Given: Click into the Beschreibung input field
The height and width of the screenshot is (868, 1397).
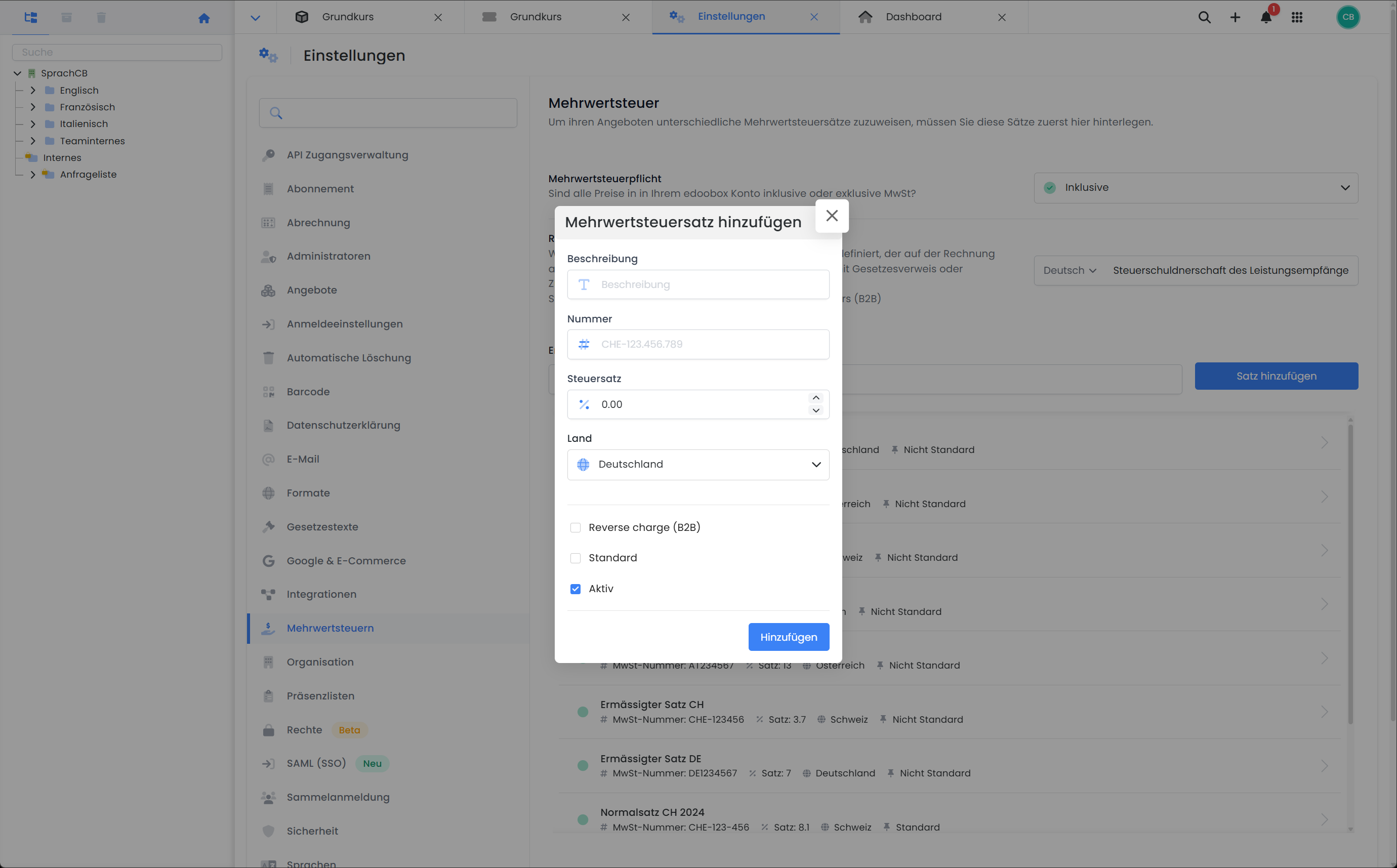Looking at the screenshot, I should pyautogui.click(x=698, y=284).
